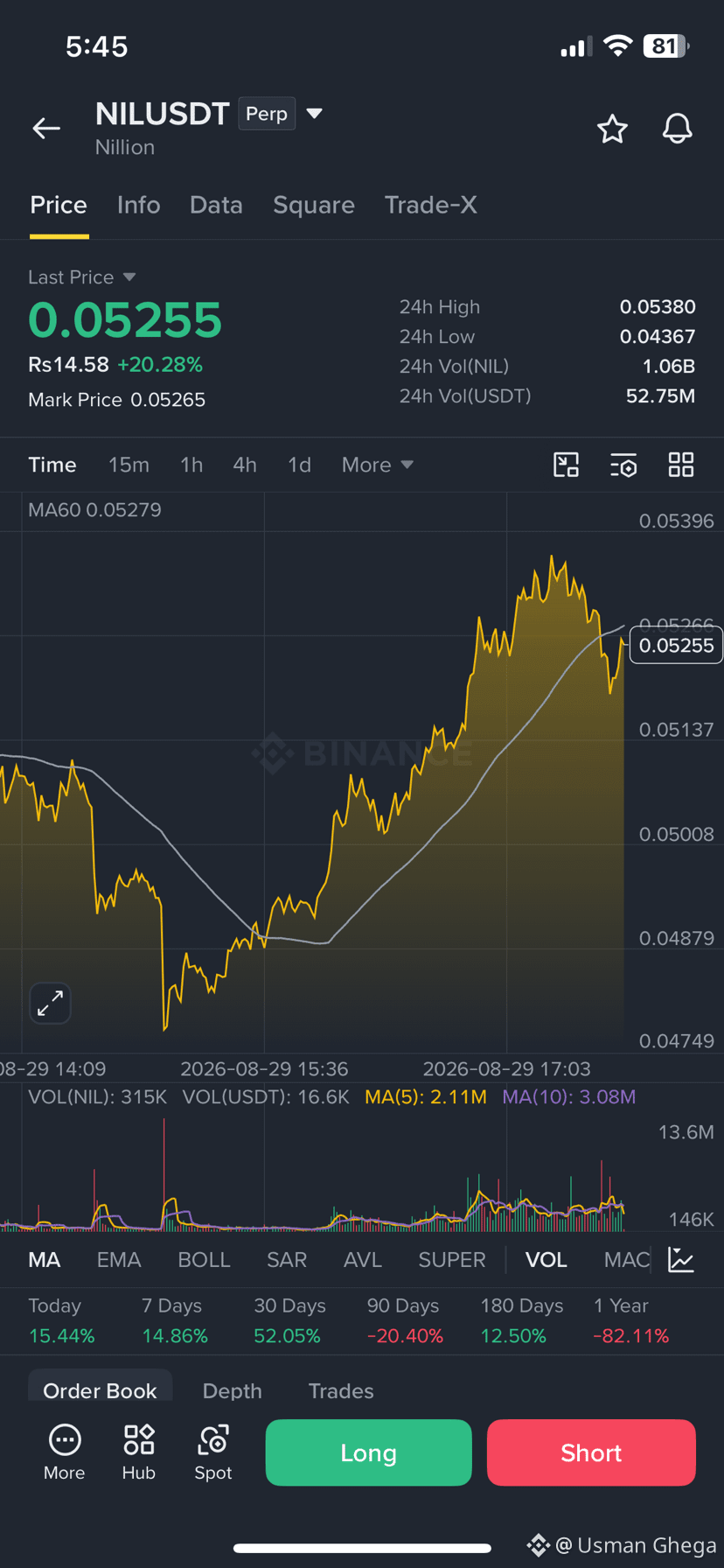Screen dimensions: 724x1568
Task: Open the multi-chart grid layout icon
Action: pos(681,465)
